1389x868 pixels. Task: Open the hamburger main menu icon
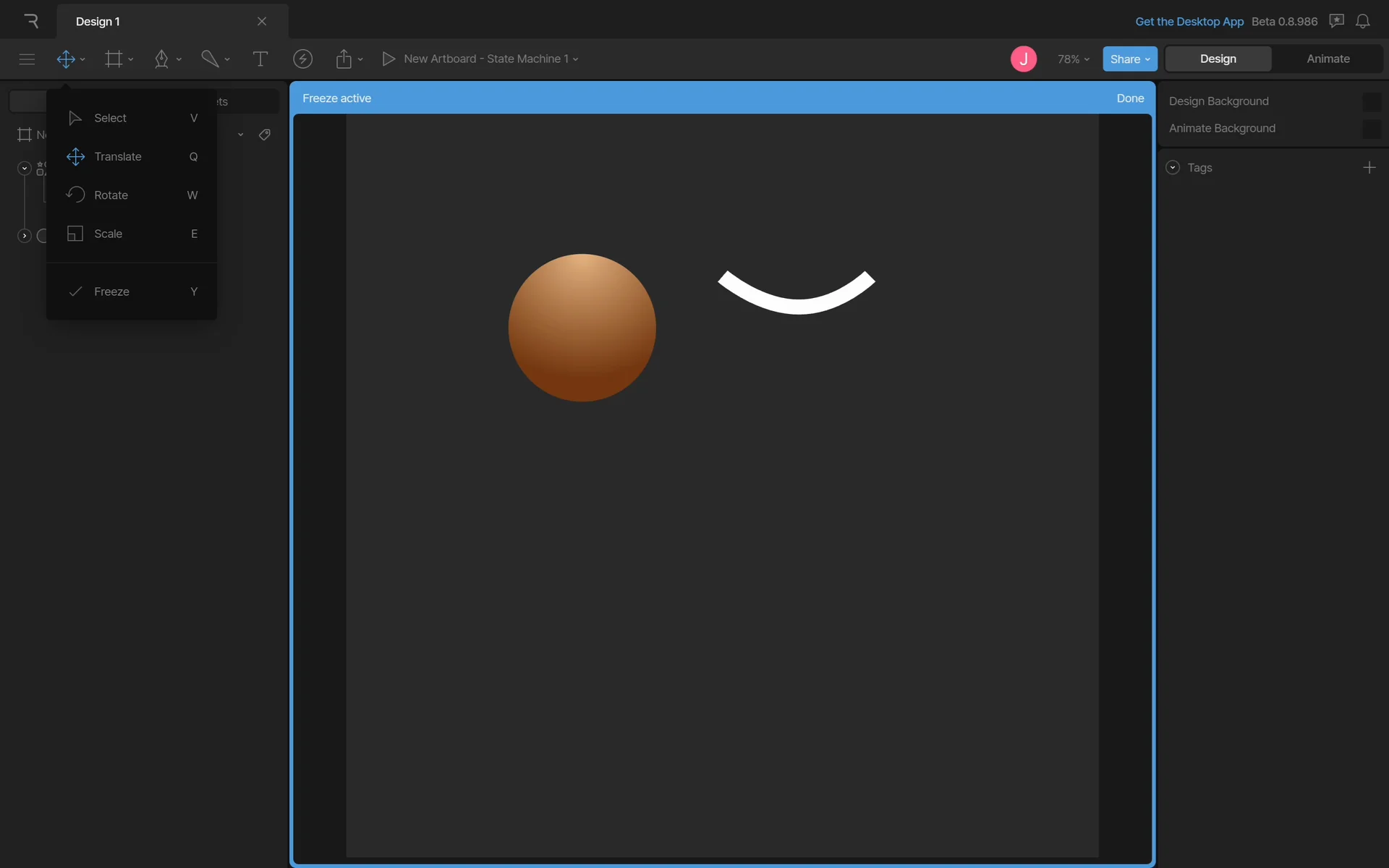(27, 59)
